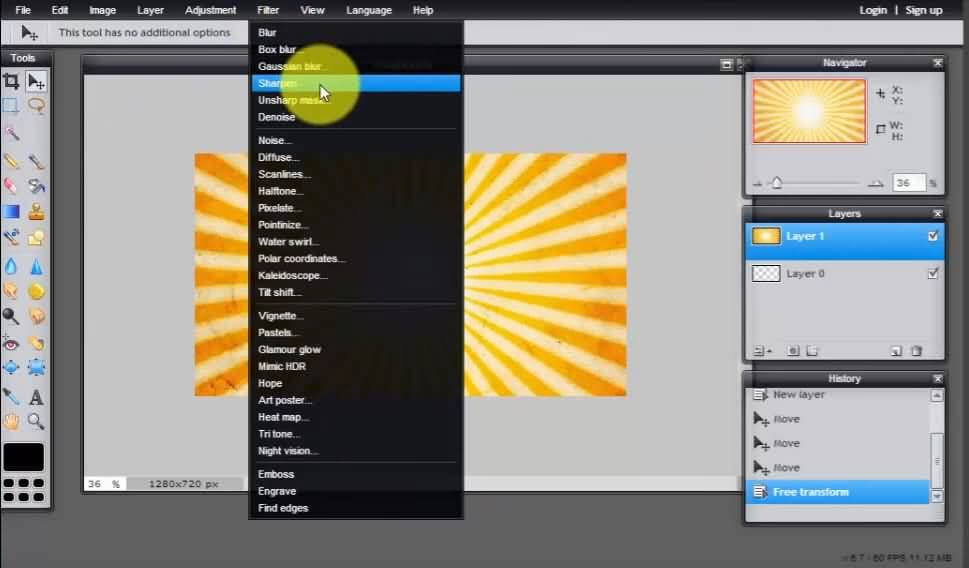Jump to the New layer history state
Viewport: 969px width, 568px height.
click(837, 395)
